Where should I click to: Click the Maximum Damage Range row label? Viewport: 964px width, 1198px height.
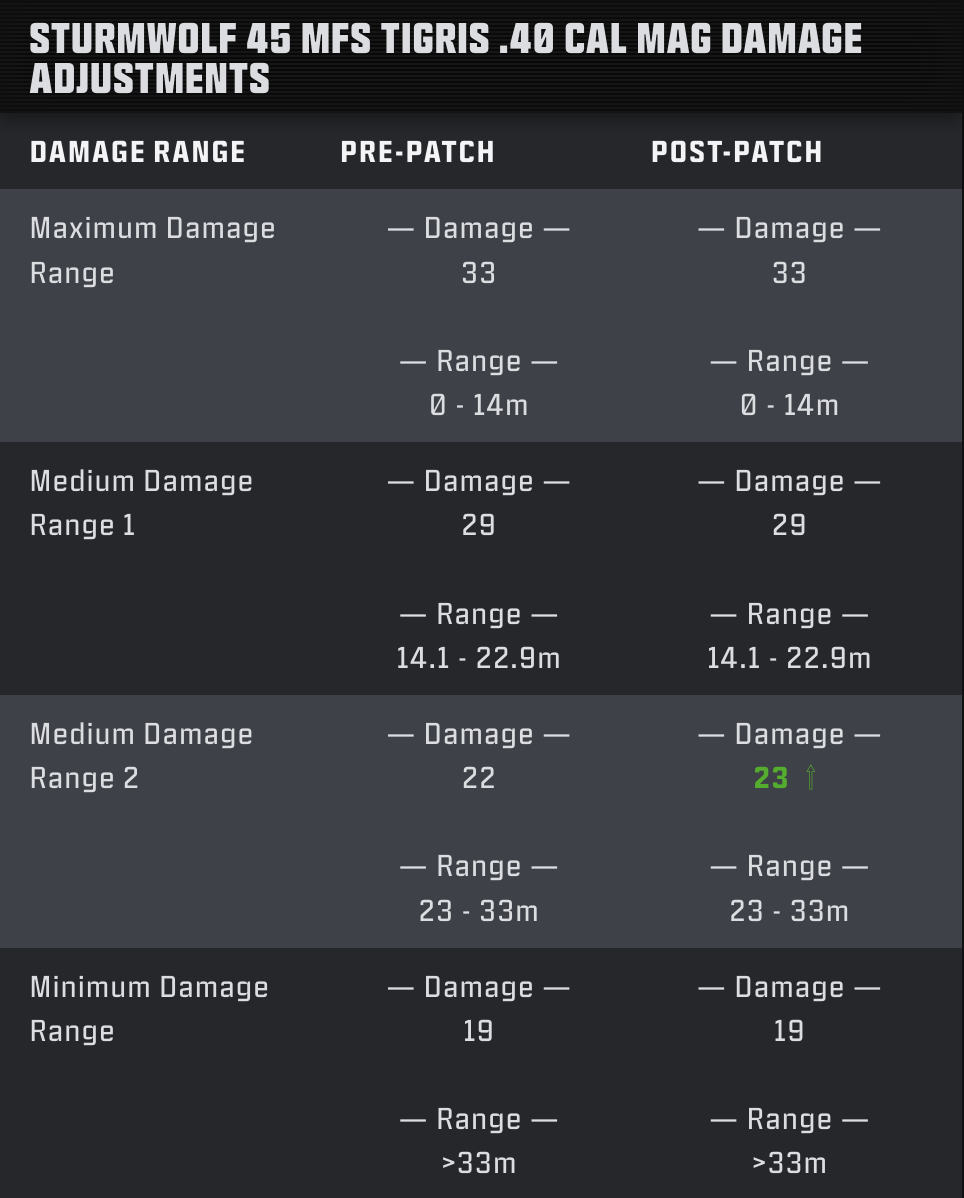coord(152,250)
